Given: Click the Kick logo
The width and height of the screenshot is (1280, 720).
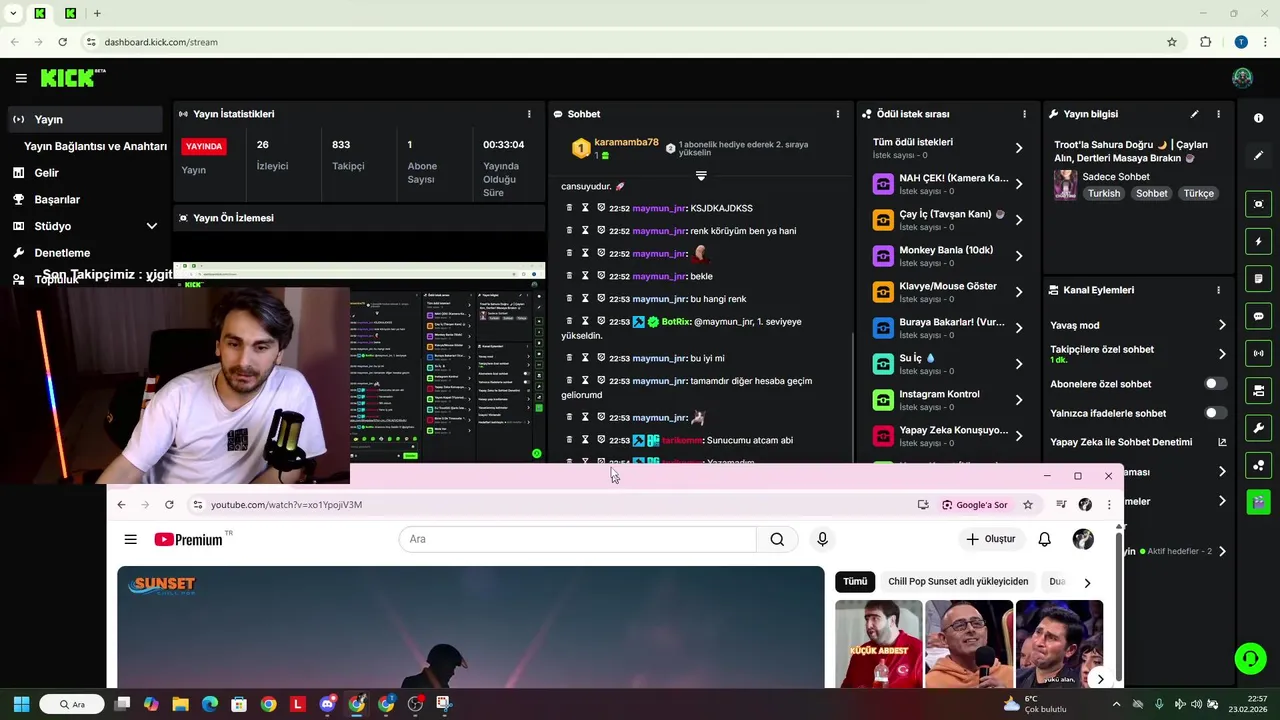Looking at the screenshot, I should (x=73, y=78).
